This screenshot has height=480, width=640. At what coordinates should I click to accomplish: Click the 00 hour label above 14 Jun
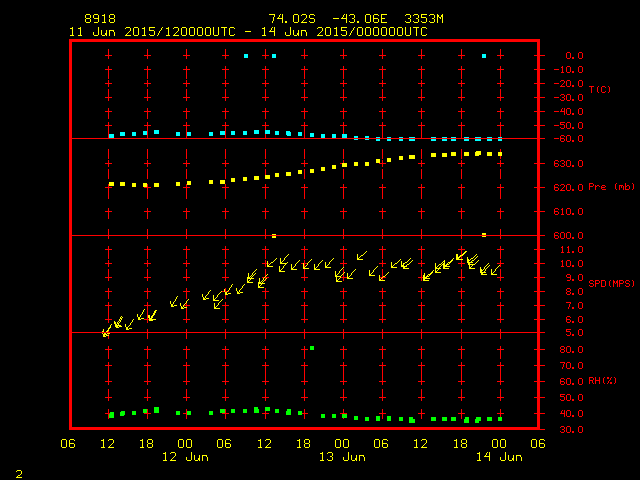499,444
